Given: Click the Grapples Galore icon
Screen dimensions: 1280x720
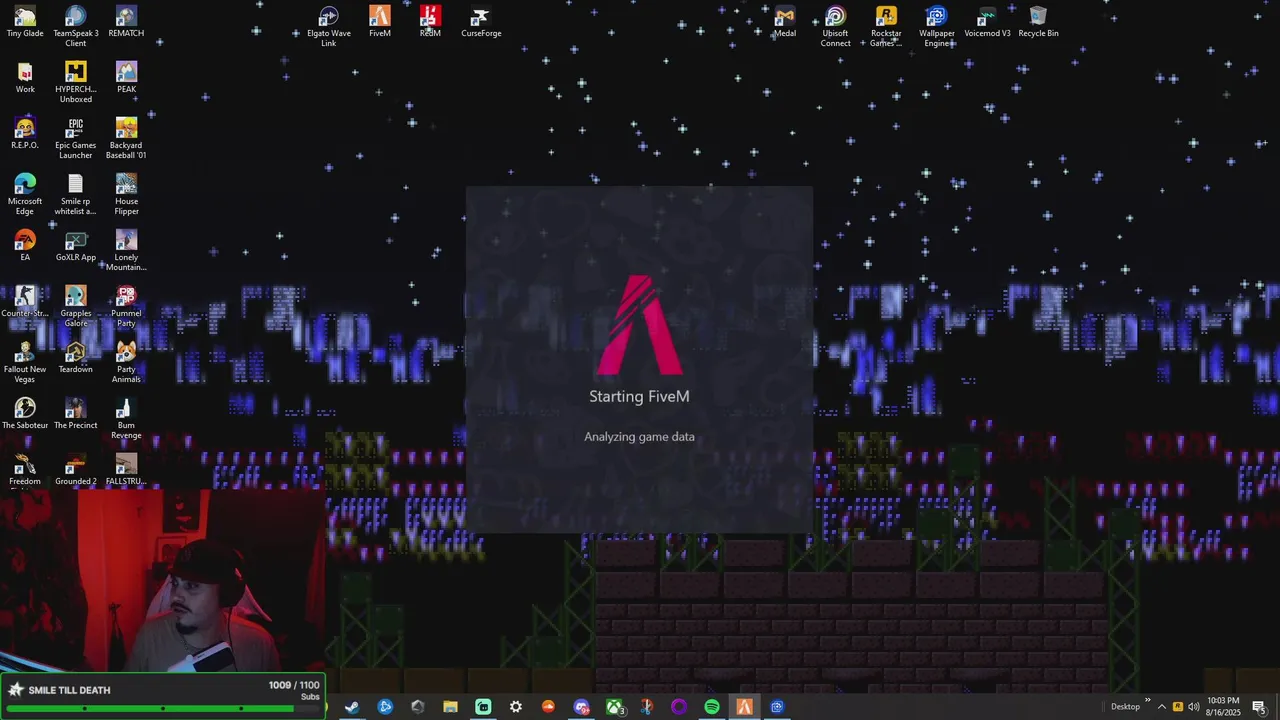Looking at the screenshot, I should [75, 306].
